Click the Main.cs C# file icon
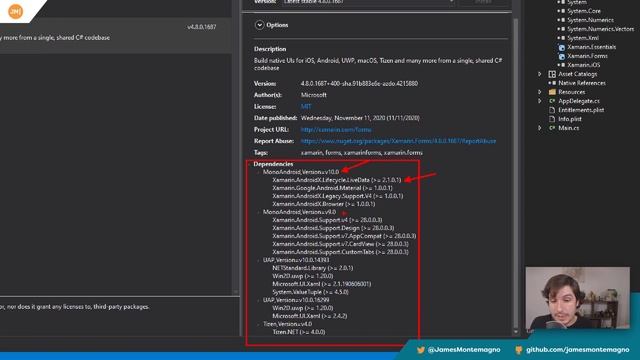Viewport: 640px width, 360px height. 552,128
